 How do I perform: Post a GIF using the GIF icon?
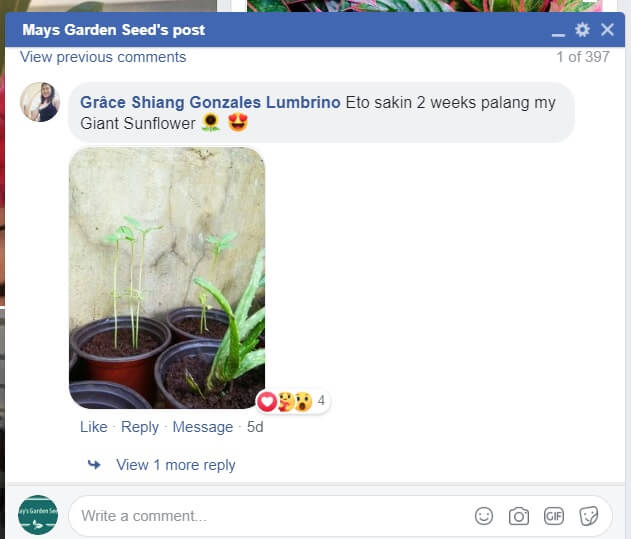click(554, 516)
